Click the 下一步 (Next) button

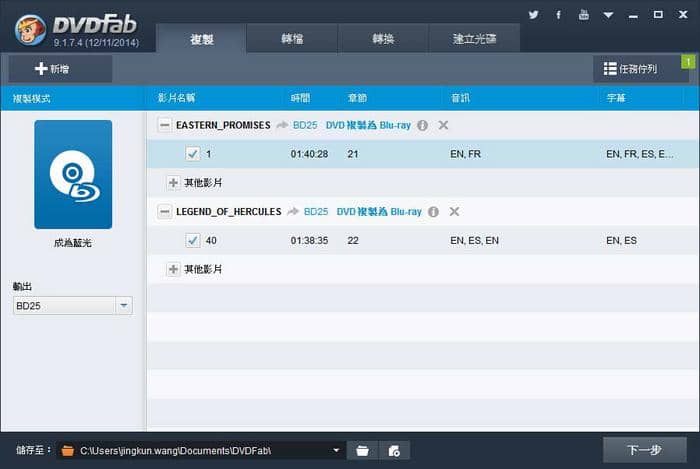click(645, 450)
